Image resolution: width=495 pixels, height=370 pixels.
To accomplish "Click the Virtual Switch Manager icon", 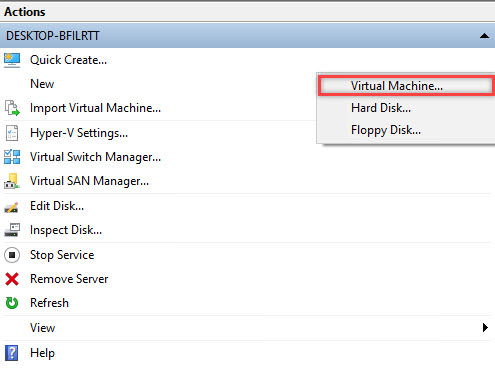I will [12, 157].
